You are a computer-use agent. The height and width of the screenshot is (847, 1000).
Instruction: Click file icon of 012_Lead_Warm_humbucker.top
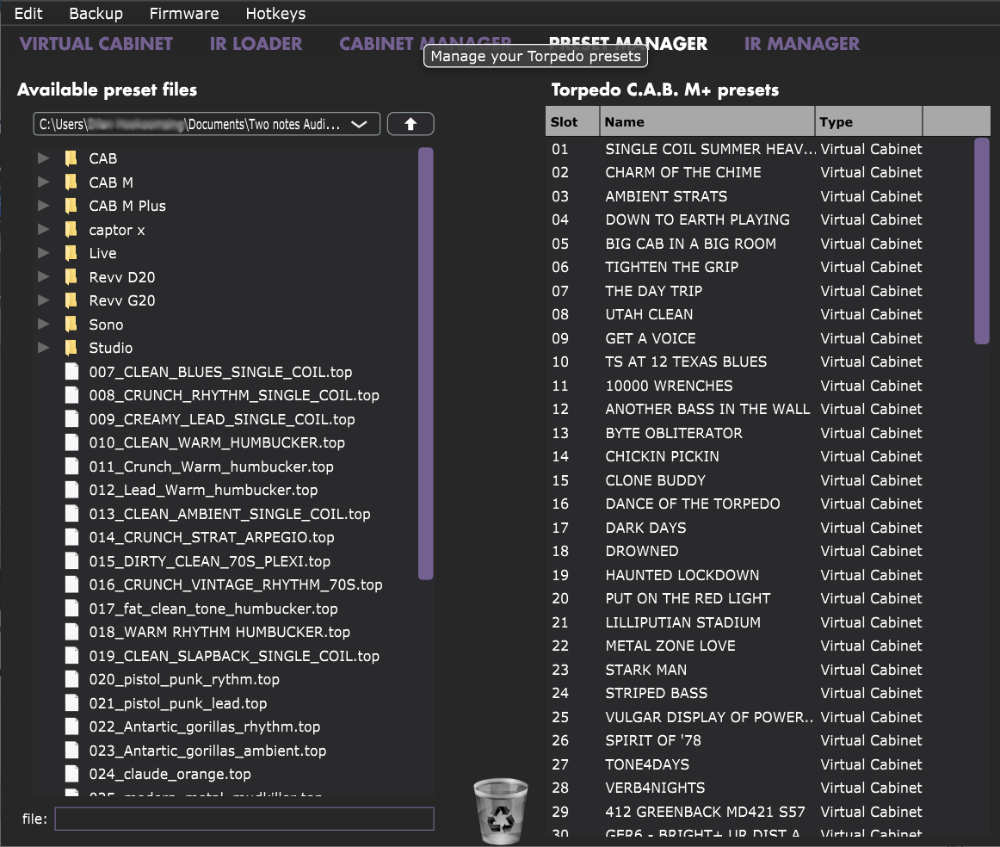[71, 490]
